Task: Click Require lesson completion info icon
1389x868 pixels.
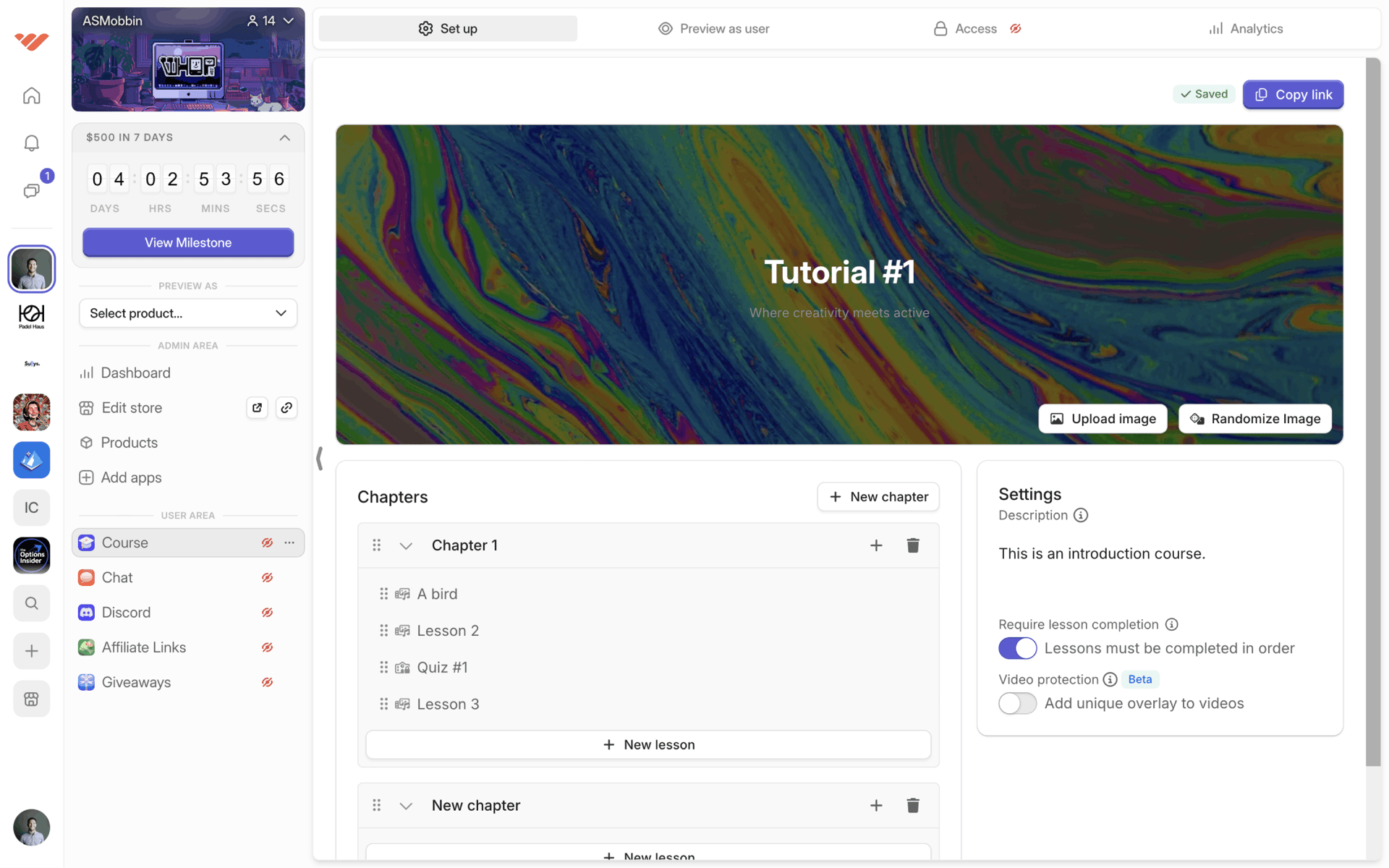Action: tap(1172, 624)
